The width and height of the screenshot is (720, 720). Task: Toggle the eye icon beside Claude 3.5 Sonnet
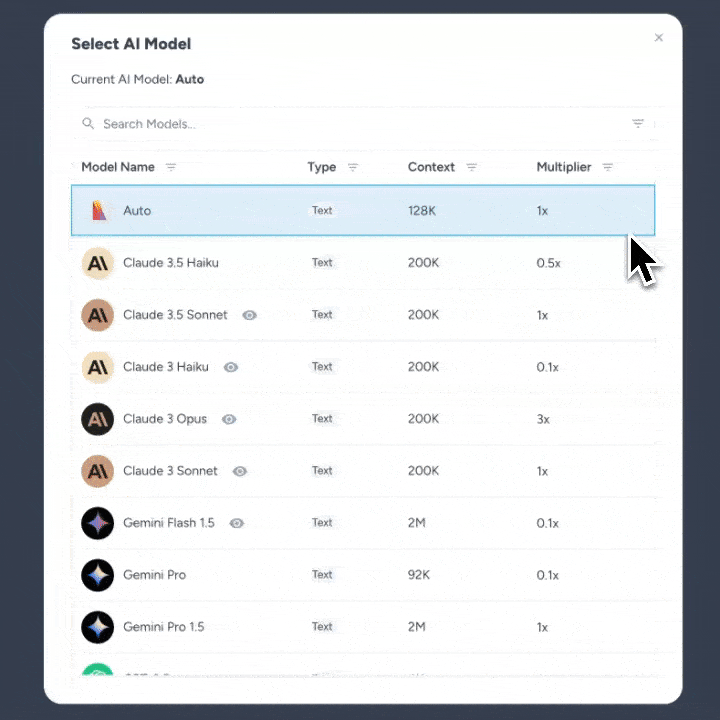(x=250, y=315)
